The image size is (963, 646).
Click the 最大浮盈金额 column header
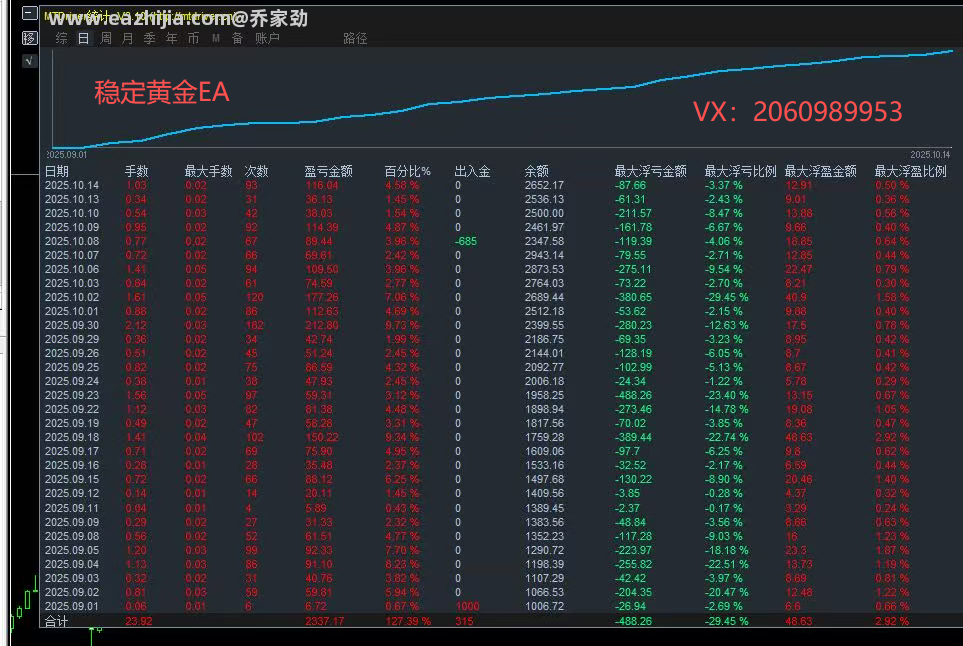tap(821, 171)
